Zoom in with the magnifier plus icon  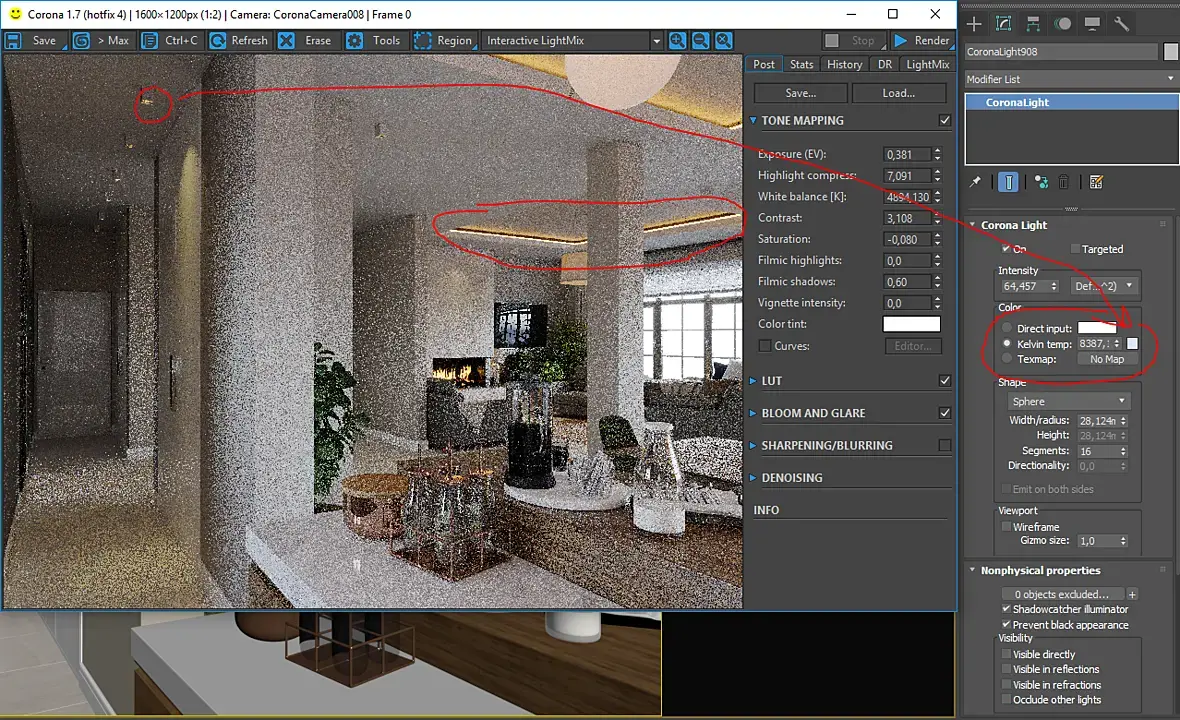(x=677, y=41)
